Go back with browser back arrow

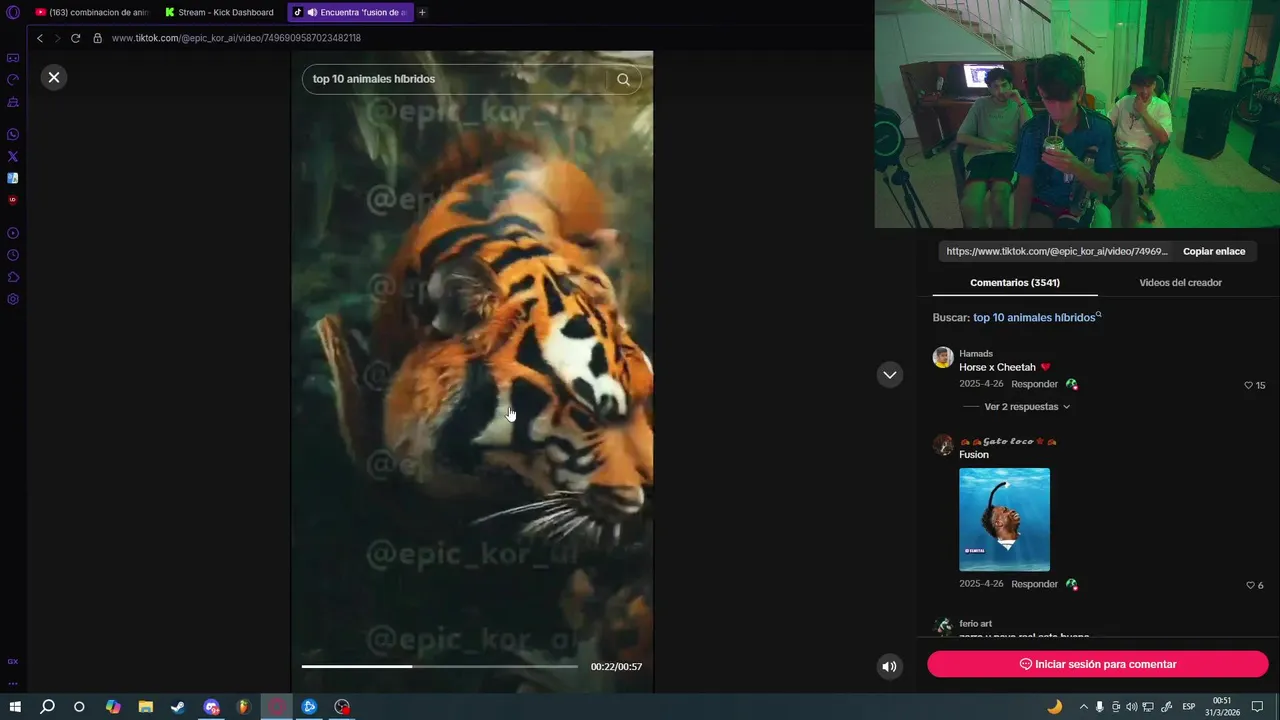(40, 38)
